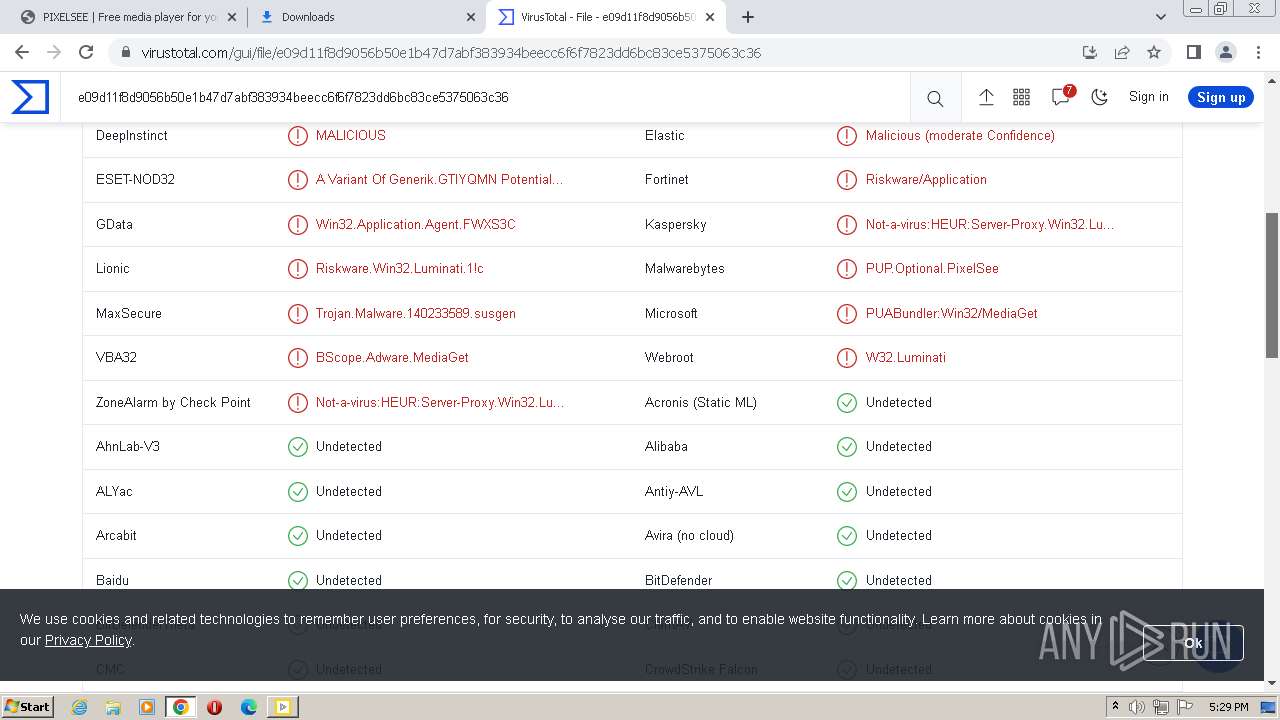Viewport: 1280px width, 720px height.
Task: Click Elastic detection alert icon
Action: (x=847, y=135)
